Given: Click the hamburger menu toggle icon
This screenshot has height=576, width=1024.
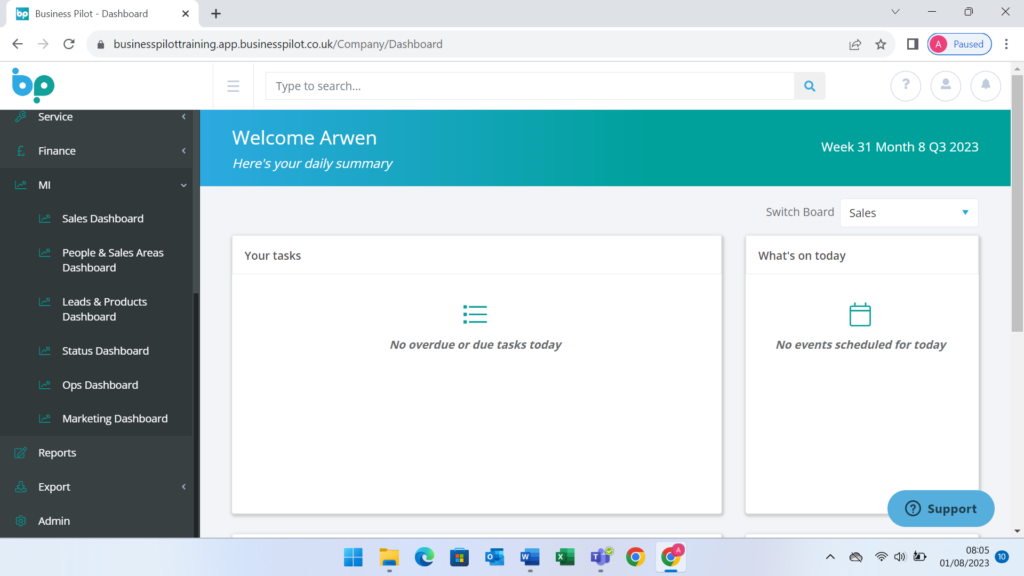Looking at the screenshot, I should pos(233,86).
